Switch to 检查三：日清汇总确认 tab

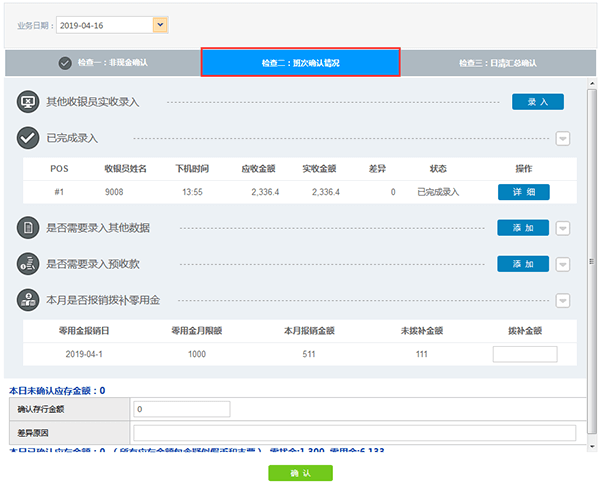point(498,63)
